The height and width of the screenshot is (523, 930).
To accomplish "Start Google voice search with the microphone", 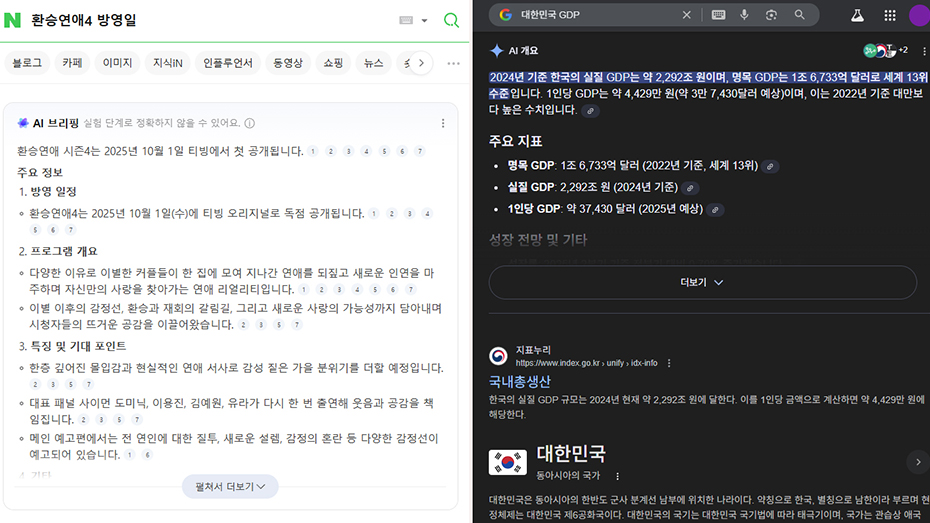I will pos(744,15).
